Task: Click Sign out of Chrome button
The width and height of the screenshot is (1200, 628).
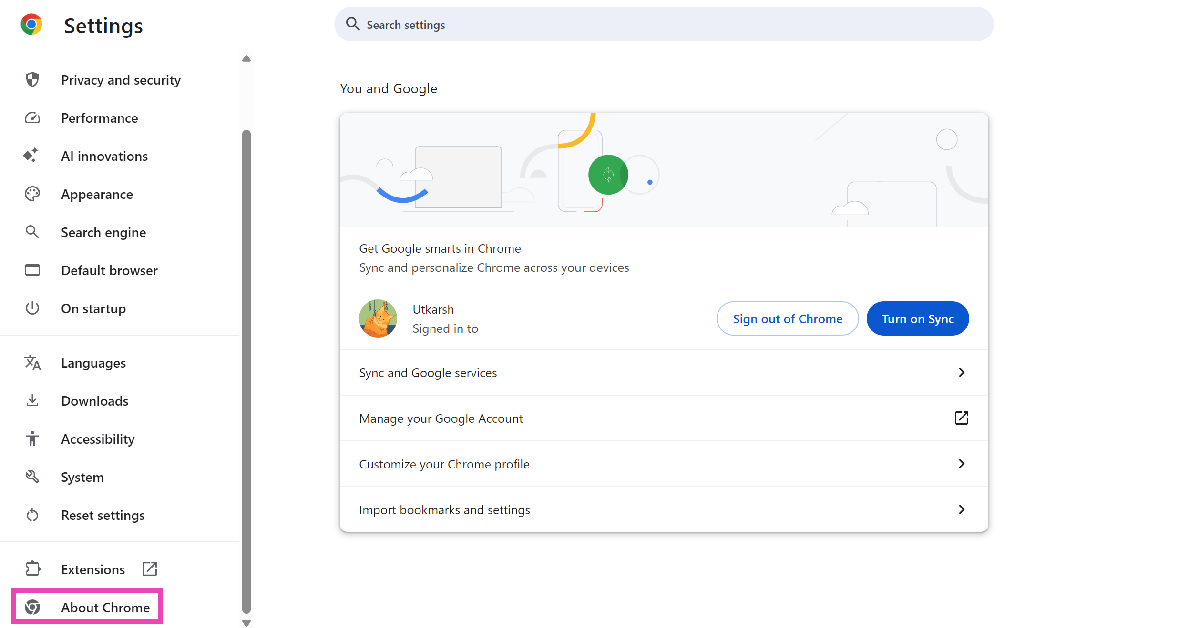Action: click(x=787, y=319)
